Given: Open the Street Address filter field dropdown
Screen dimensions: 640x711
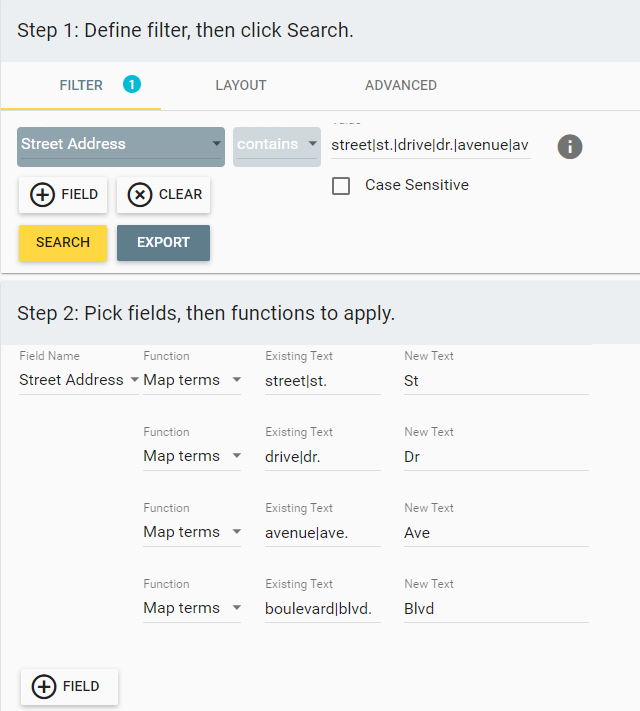Looking at the screenshot, I should (x=121, y=147).
